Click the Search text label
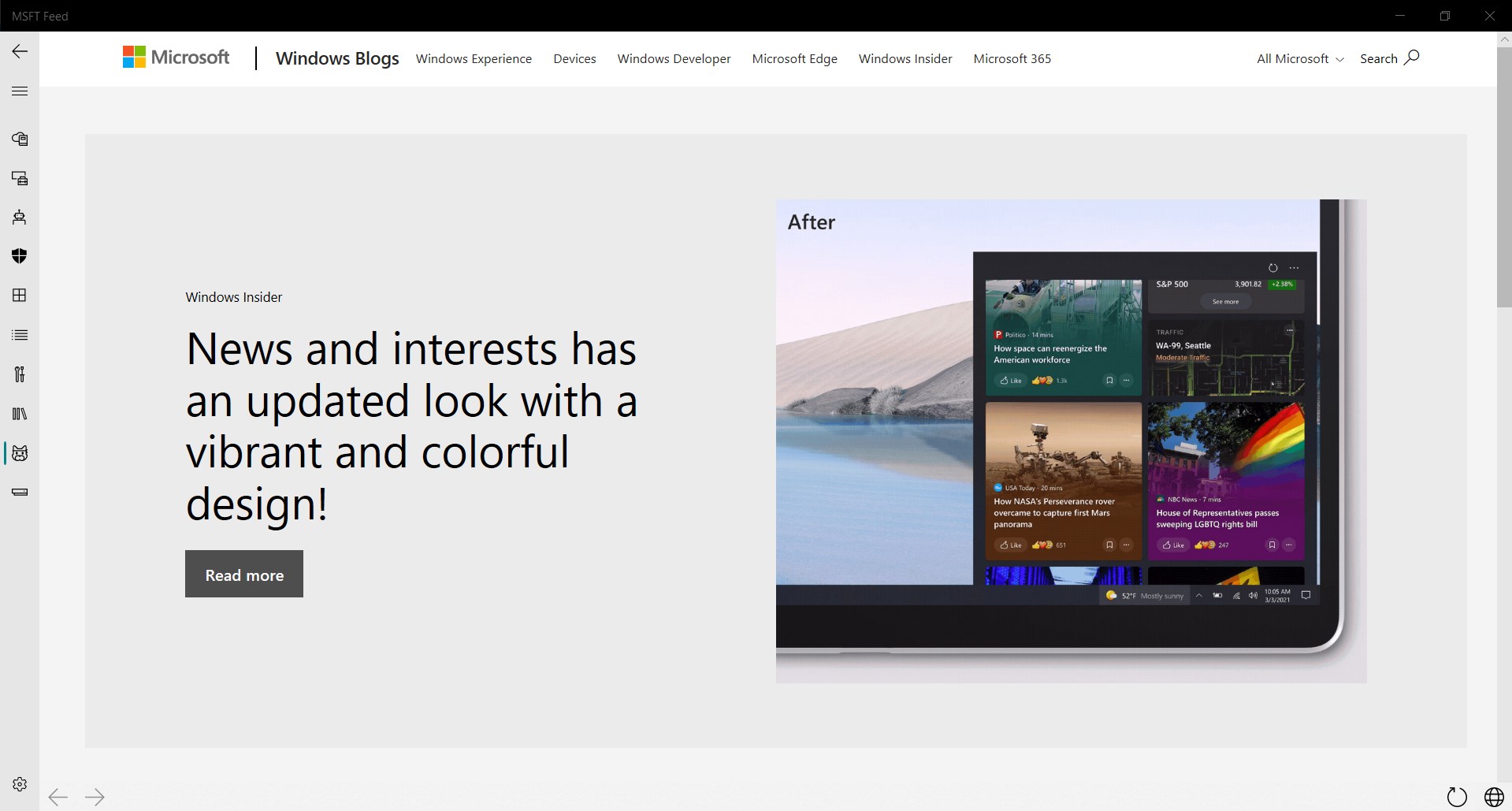Viewport: 1512px width, 811px height. click(1379, 58)
